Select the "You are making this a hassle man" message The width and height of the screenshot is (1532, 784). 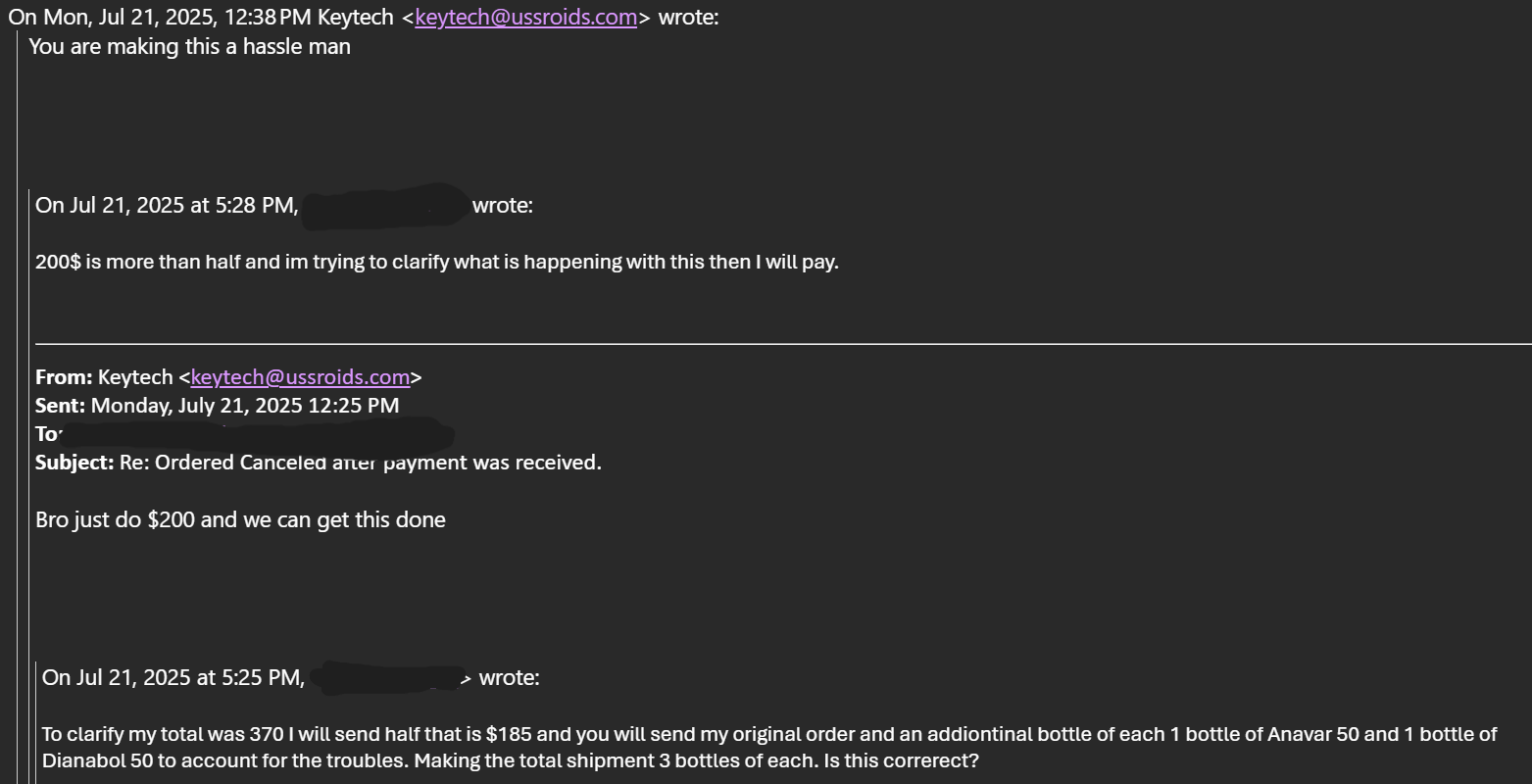tap(189, 46)
